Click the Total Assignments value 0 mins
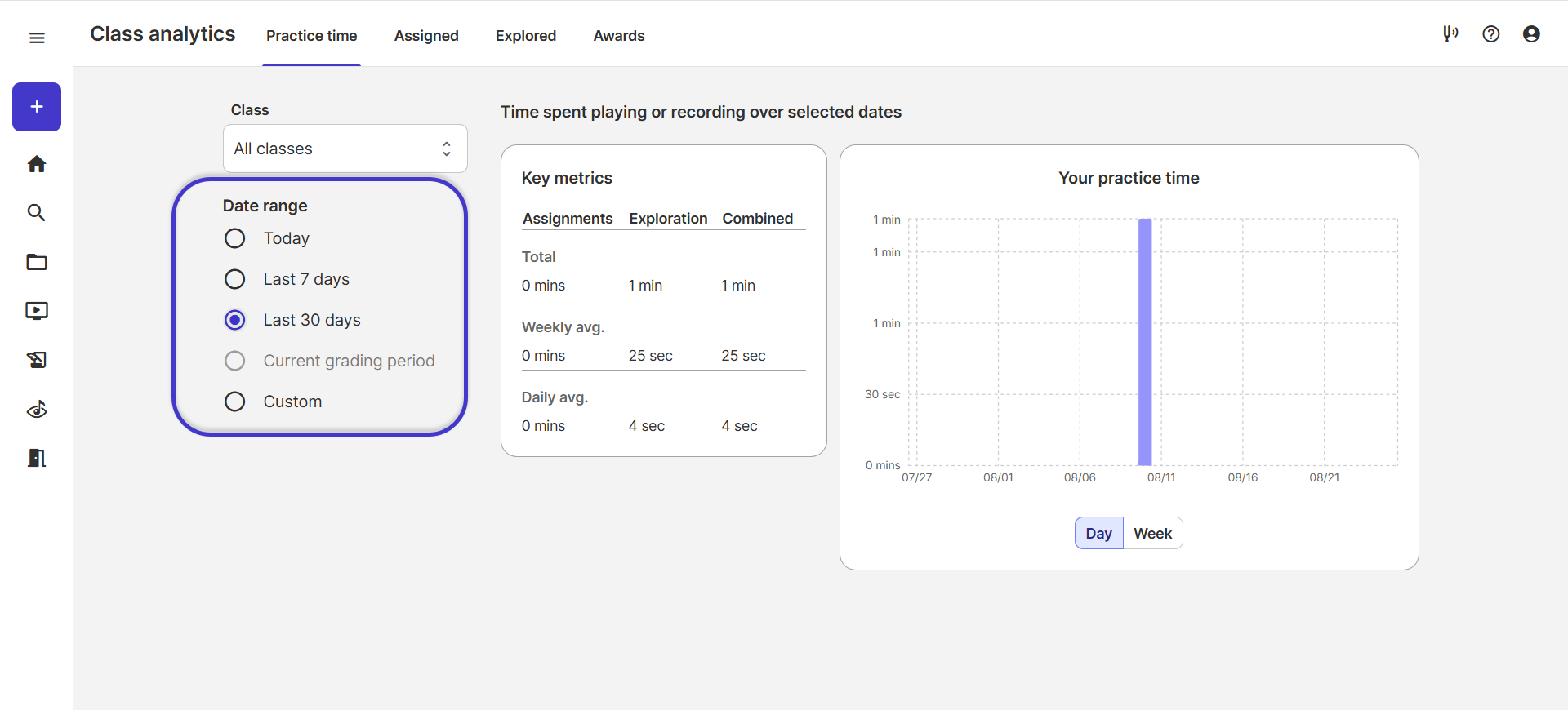 (543, 286)
